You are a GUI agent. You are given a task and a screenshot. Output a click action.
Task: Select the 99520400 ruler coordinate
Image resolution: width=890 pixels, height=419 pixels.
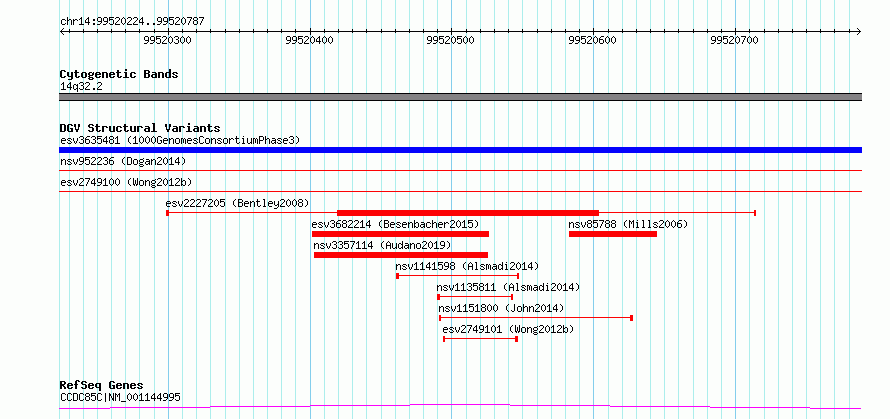[x=309, y=40]
